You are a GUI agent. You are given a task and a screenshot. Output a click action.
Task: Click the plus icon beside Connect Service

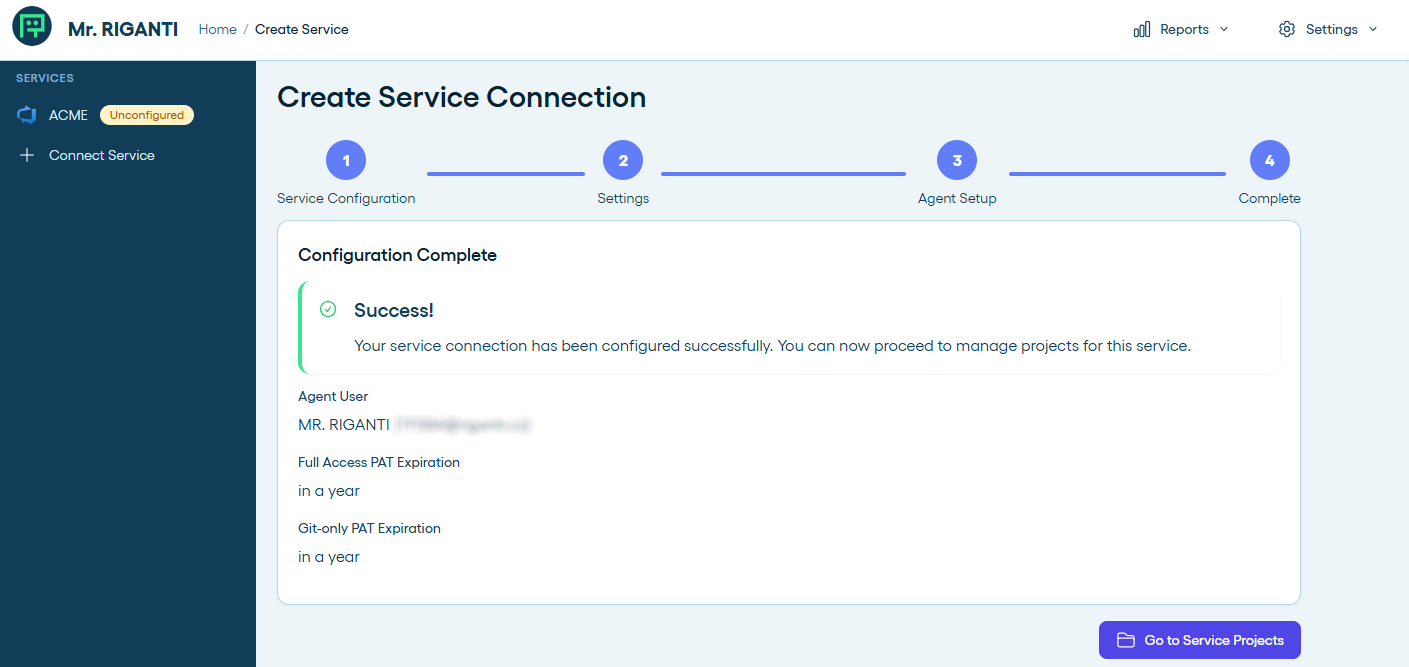click(x=27, y=156)
